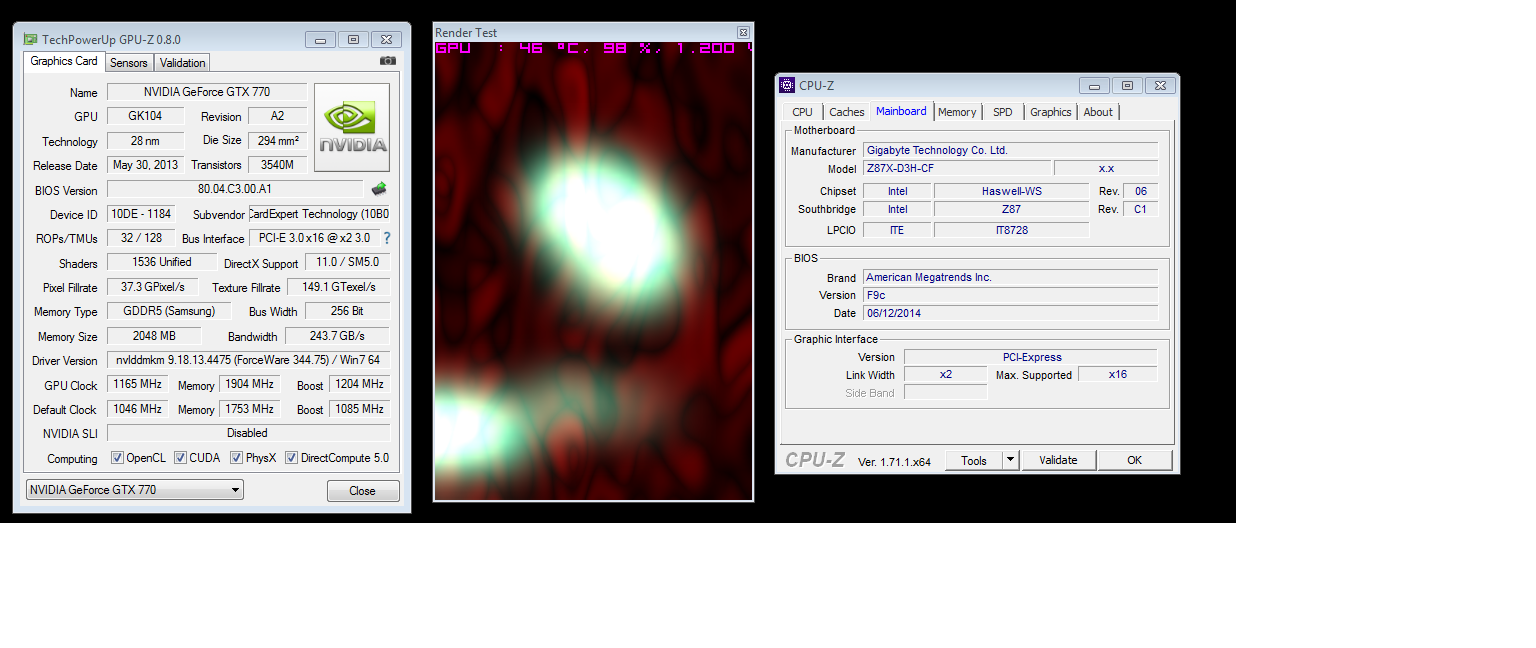This screenshot has width=1536, height=648.
Task: Click the Bandwidth 243.7 GB/s value
Action: pos(337,336)
